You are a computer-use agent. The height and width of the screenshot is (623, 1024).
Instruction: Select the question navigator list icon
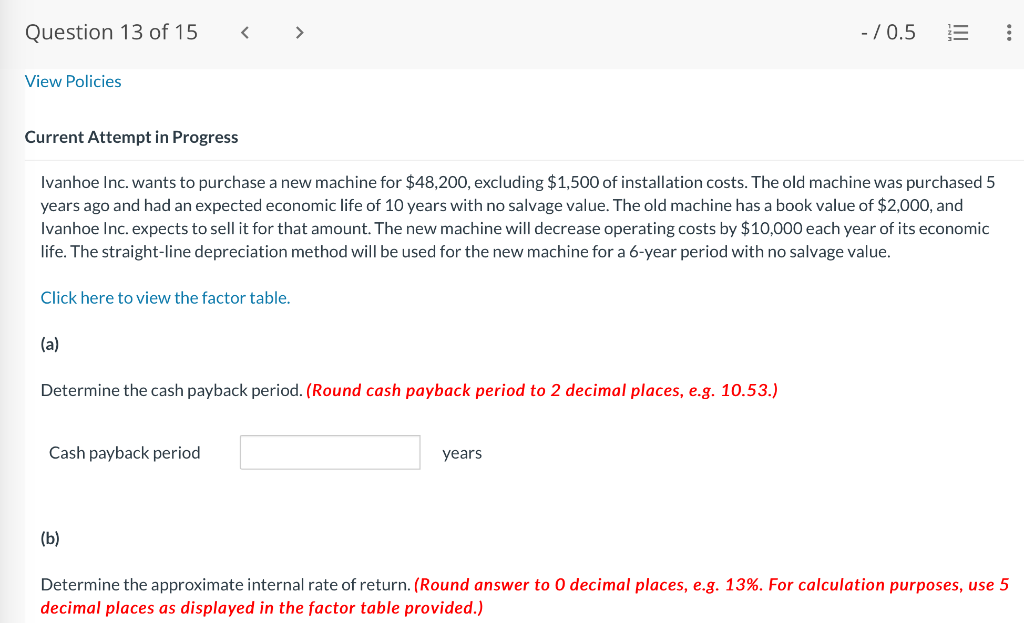click(x=958, y=31)
